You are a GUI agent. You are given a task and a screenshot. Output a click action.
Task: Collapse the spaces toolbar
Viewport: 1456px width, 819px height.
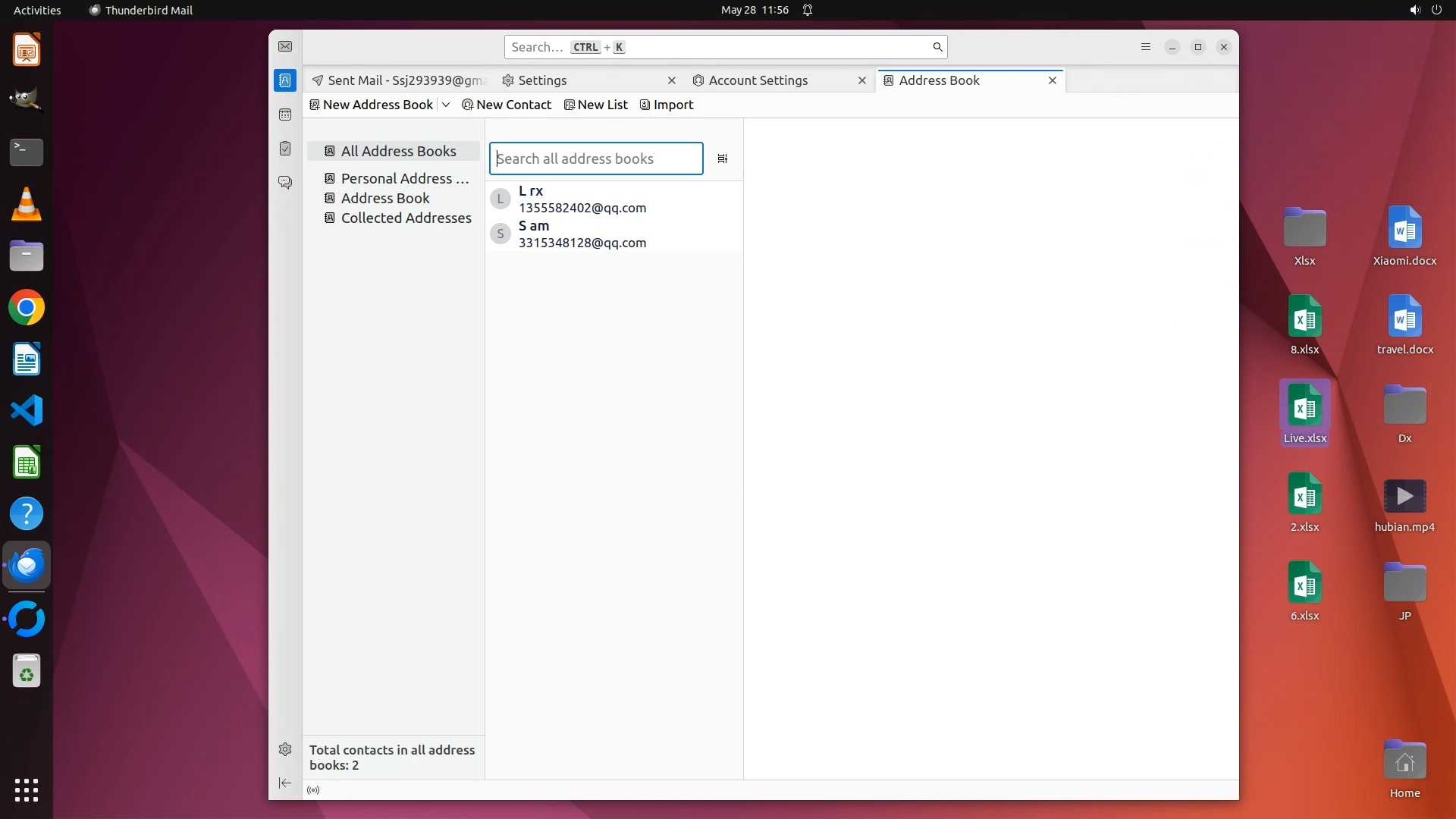(x=285, y=783)
